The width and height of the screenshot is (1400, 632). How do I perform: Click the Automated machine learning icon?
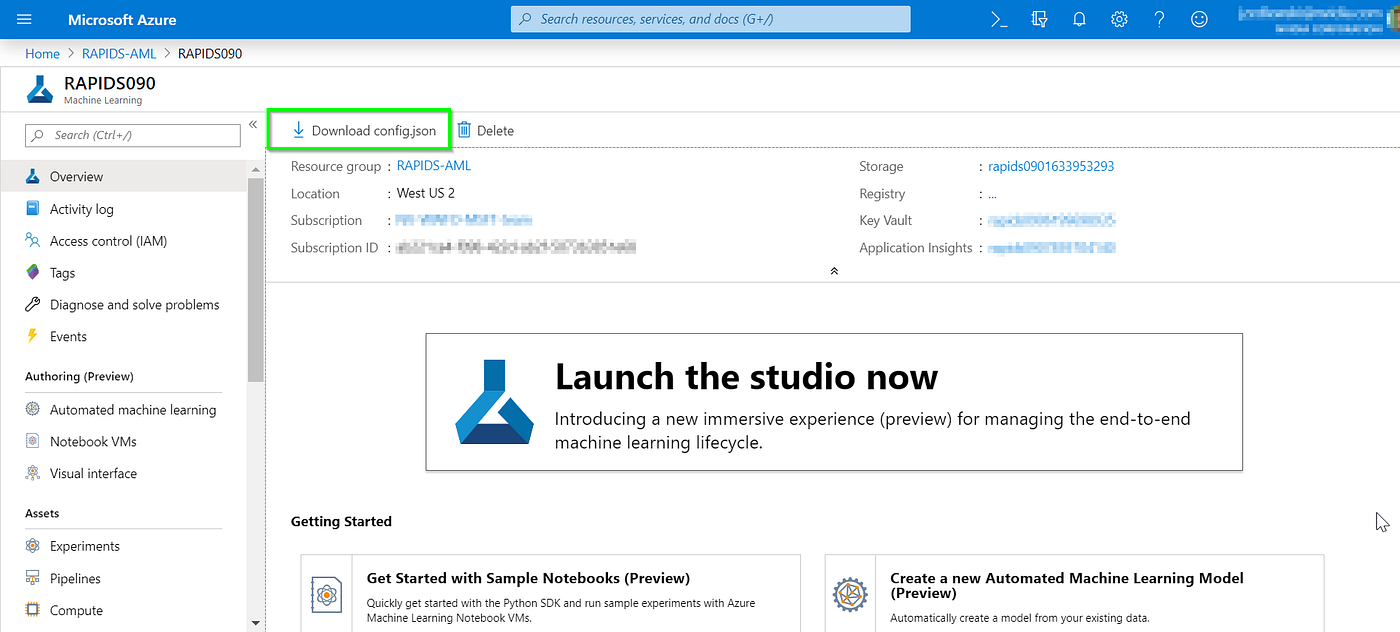coord(32,409)
